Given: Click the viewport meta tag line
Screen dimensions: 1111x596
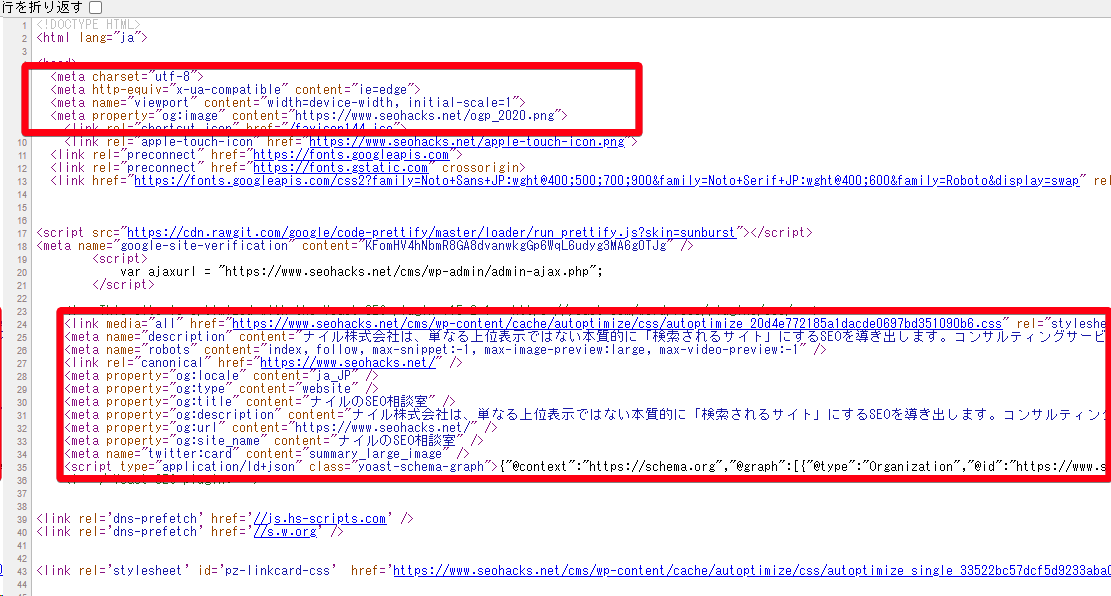Looking at the screenshot, I should 288,103.
